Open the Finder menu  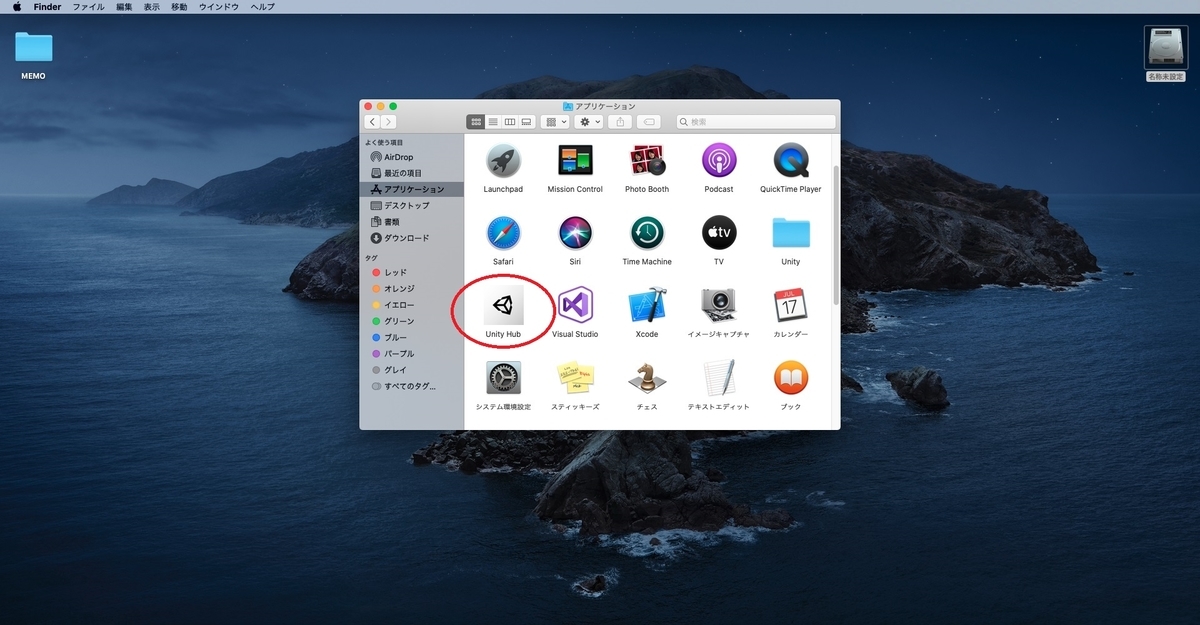pyautogui.click(x=47, y=7)
